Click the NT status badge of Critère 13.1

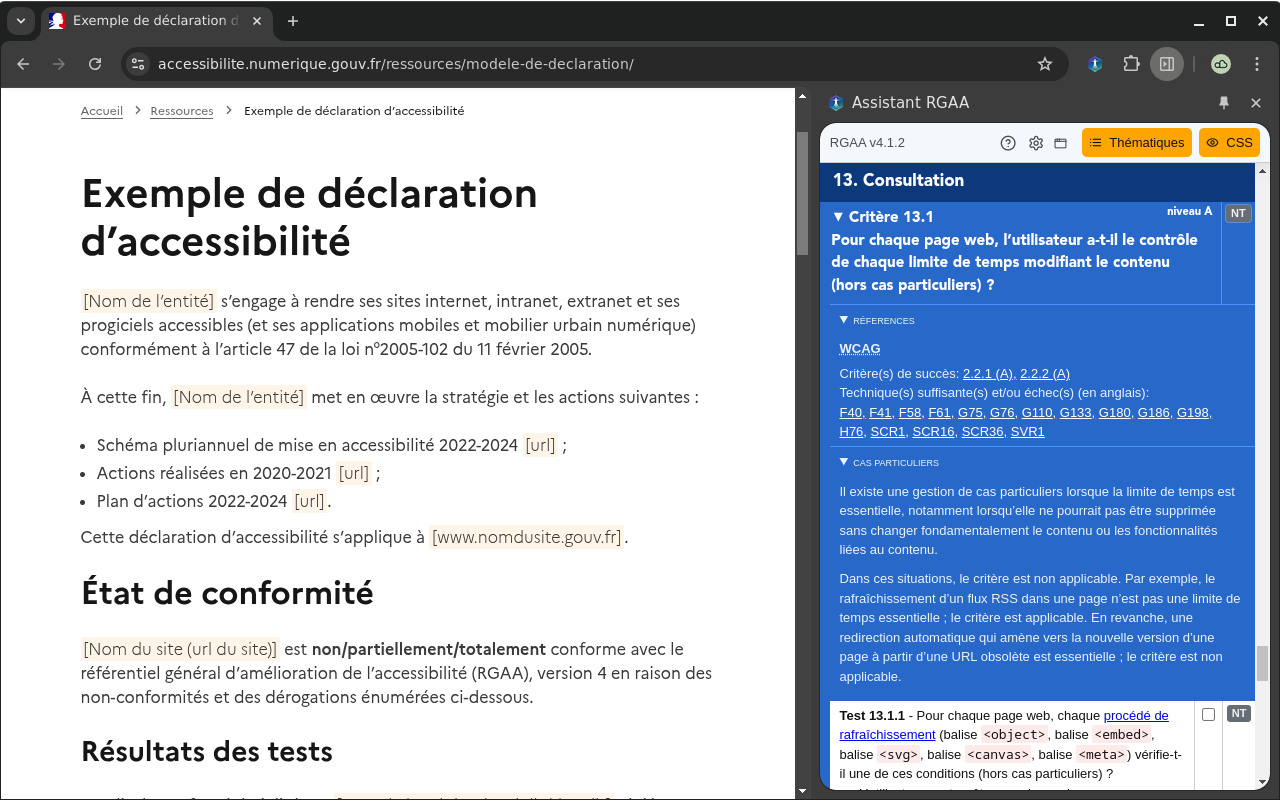coord(1238,213)
